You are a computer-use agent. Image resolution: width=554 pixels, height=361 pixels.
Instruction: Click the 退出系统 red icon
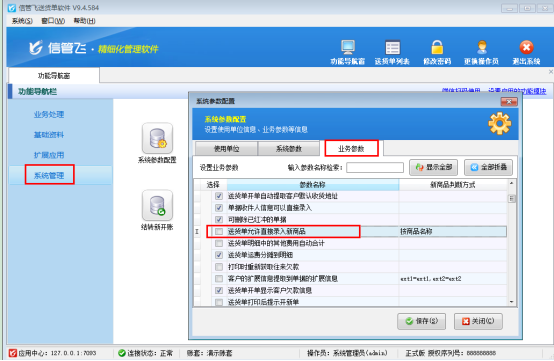click(x=526, y=47)
